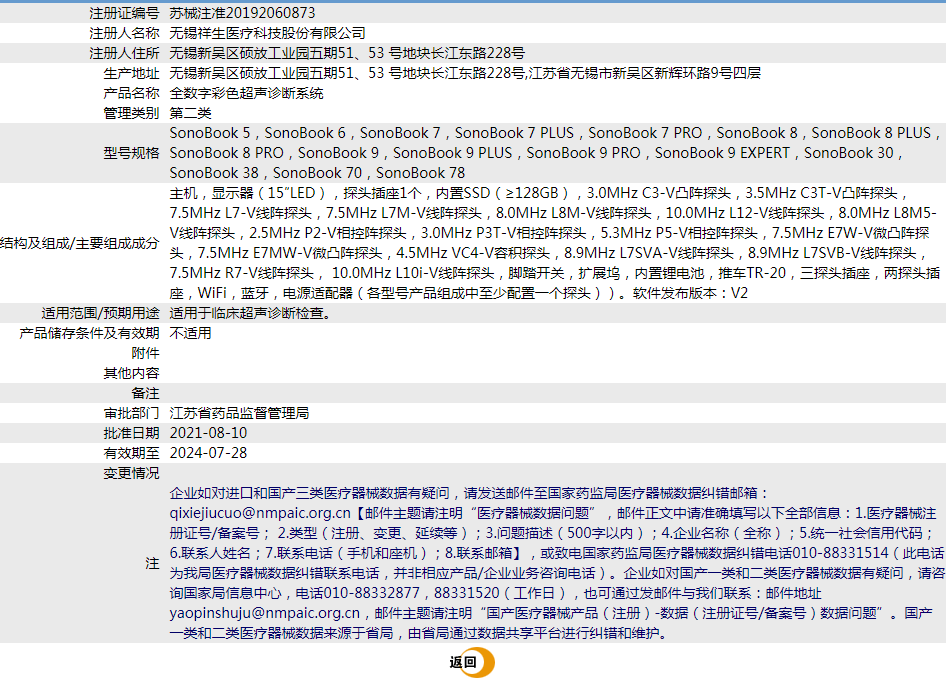Click the 产品名称 label
The width and height of the screenshot is (951, 681).
click(132, 93)
